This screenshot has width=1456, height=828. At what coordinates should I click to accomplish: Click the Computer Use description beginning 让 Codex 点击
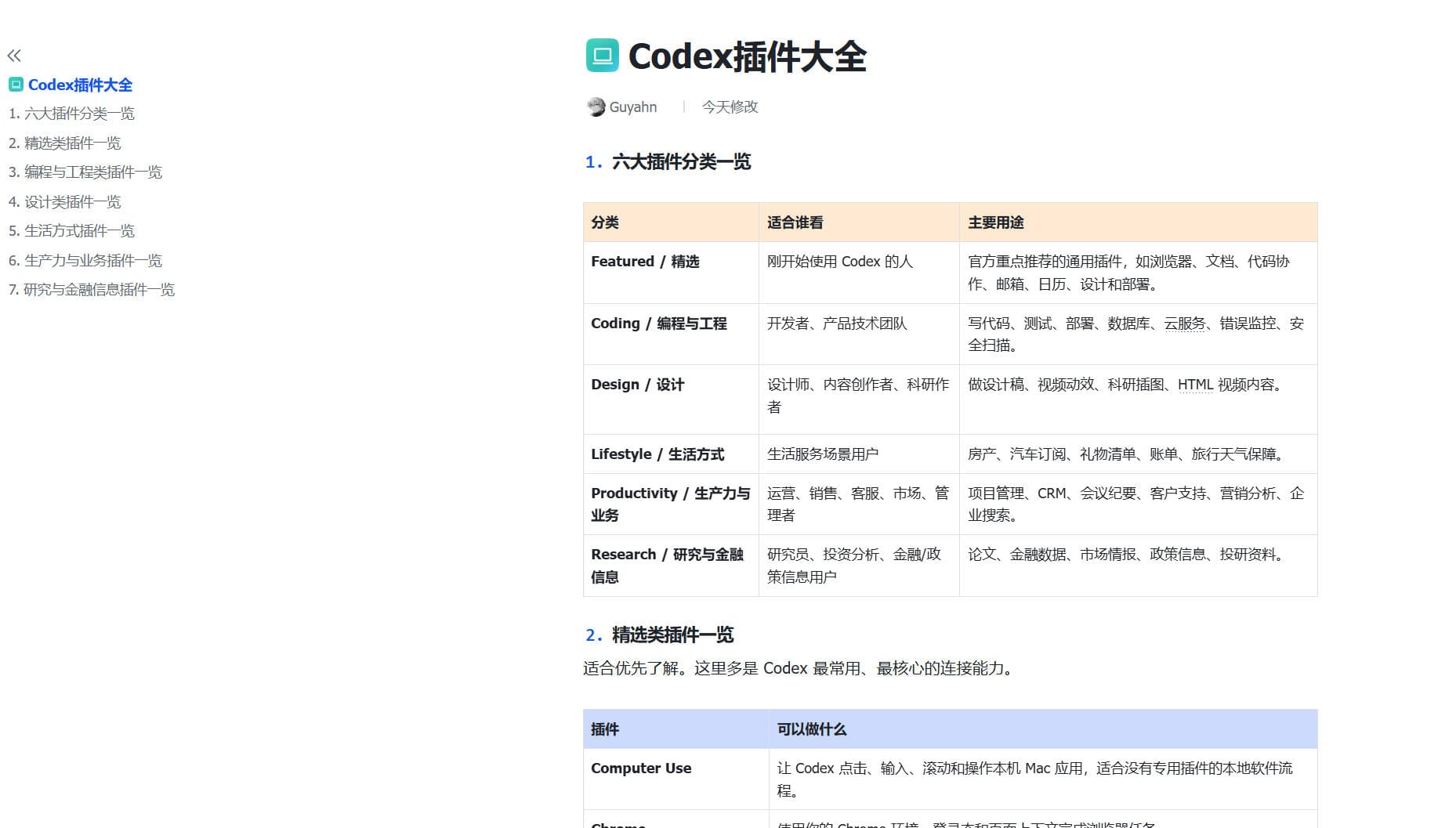click(1043, 779)
